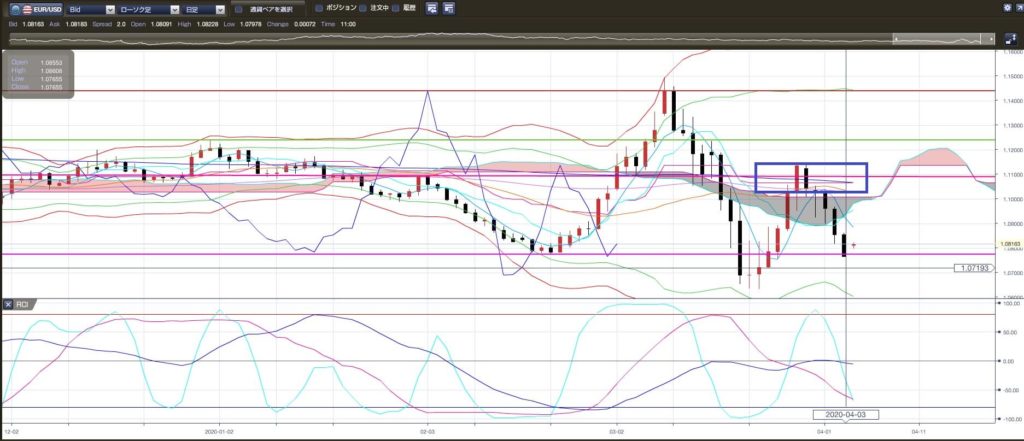Click the 04-11 date axis label

click(918, 431)
